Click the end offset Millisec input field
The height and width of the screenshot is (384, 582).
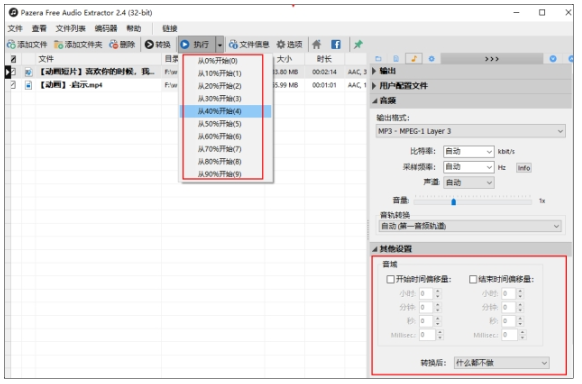(x=509, y=335)
